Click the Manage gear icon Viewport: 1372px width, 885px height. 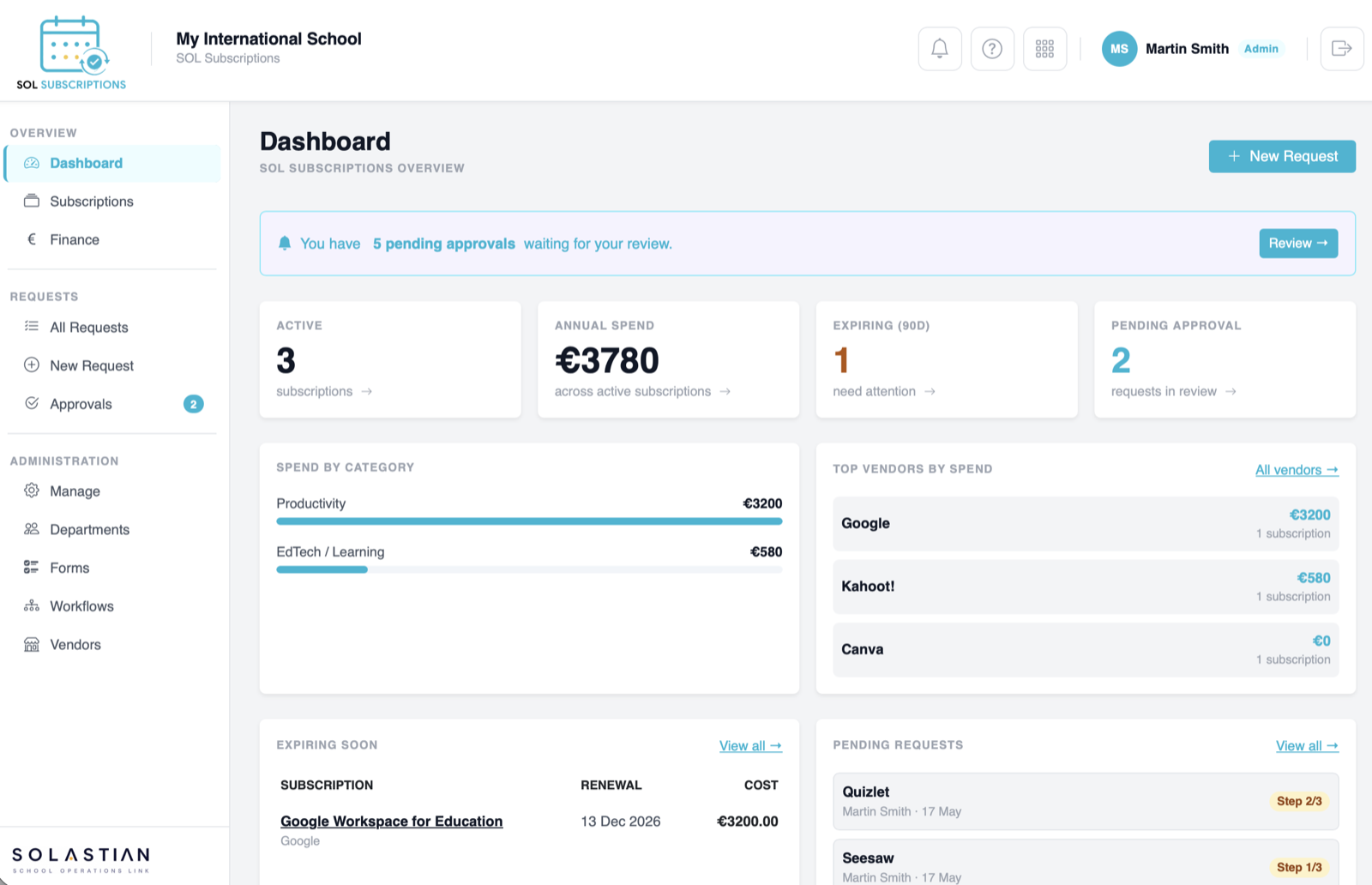click(x=32, y=491)
